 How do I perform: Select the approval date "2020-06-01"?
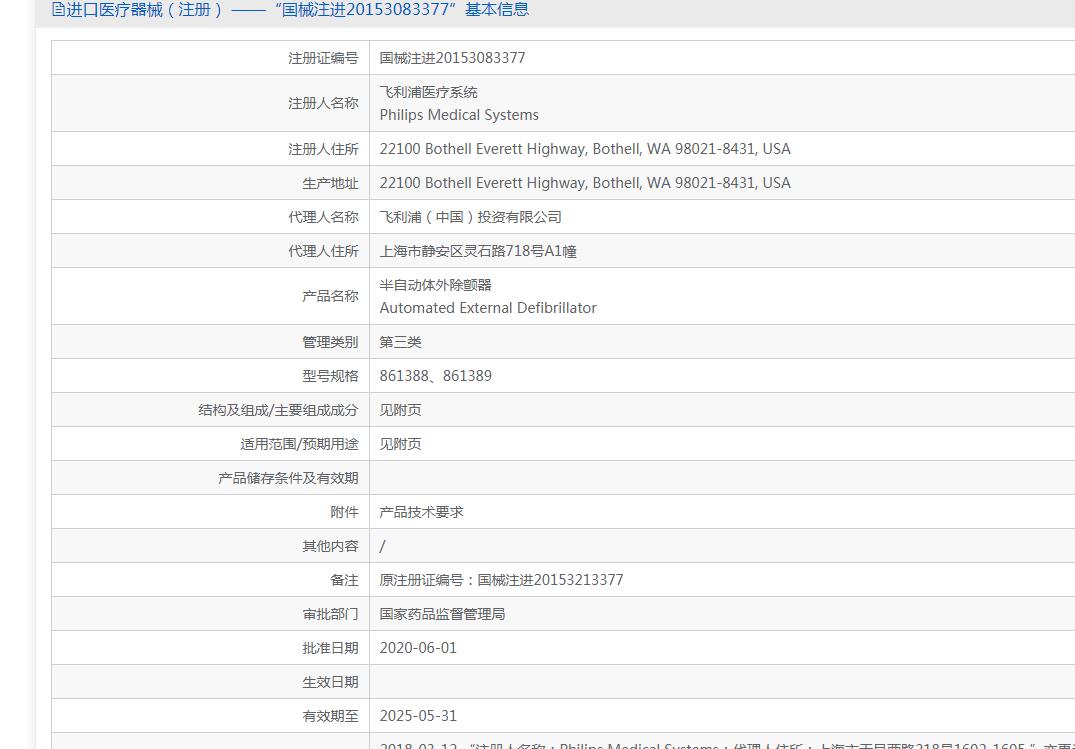click(418, 648)
